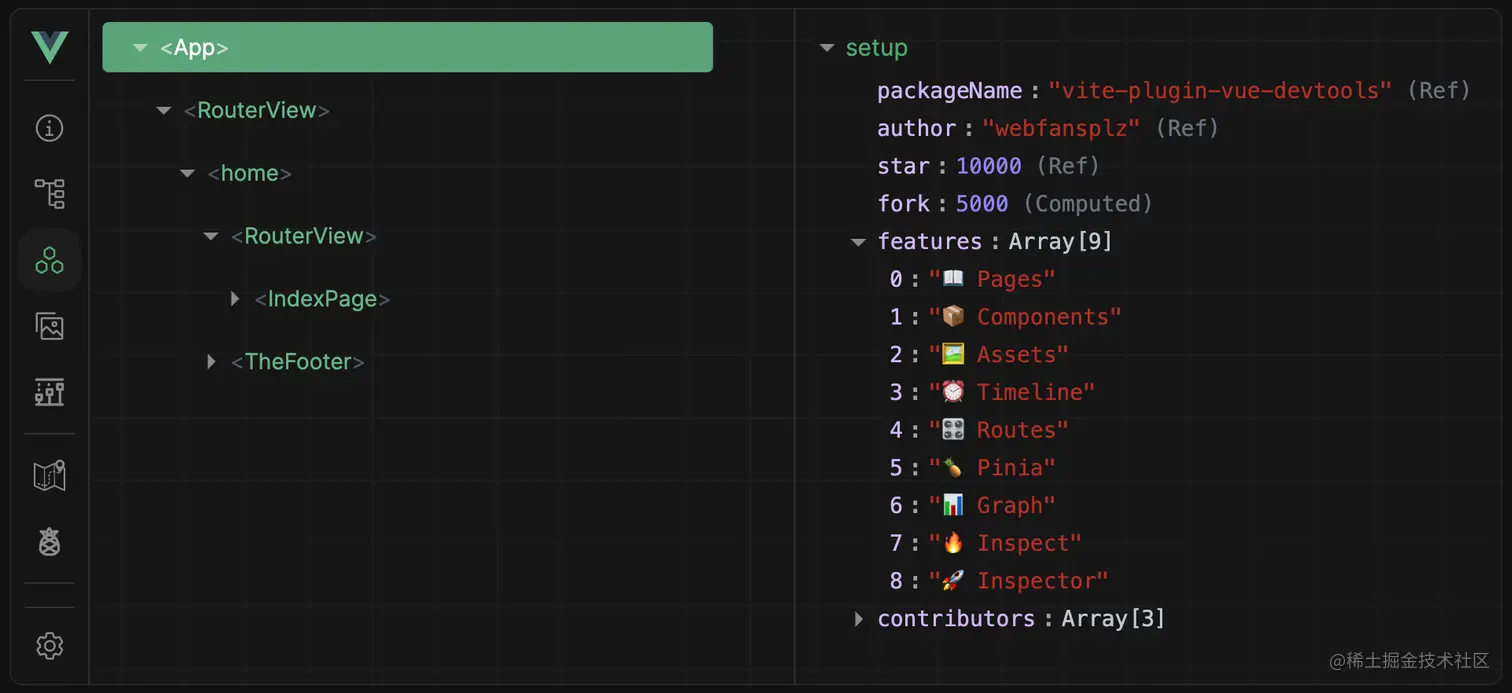Collapse the setup section arrow
This screenshot has height=693, width=1512.
coord(826,48)
